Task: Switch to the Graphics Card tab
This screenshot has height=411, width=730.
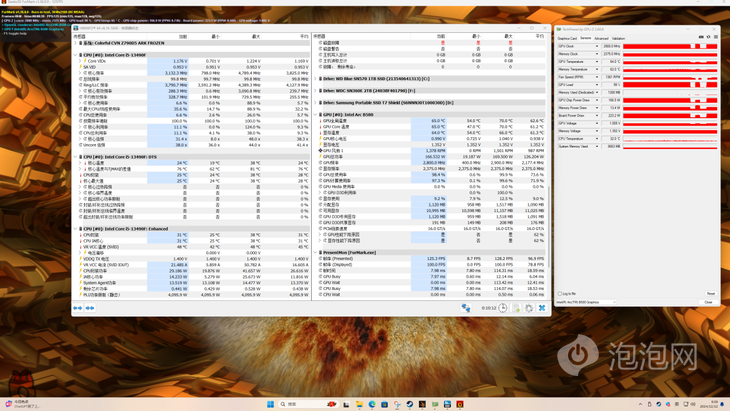Action: click(567, 38)
